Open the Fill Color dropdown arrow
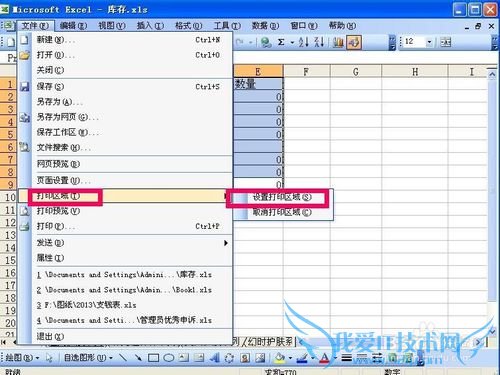 pos(290,358)
